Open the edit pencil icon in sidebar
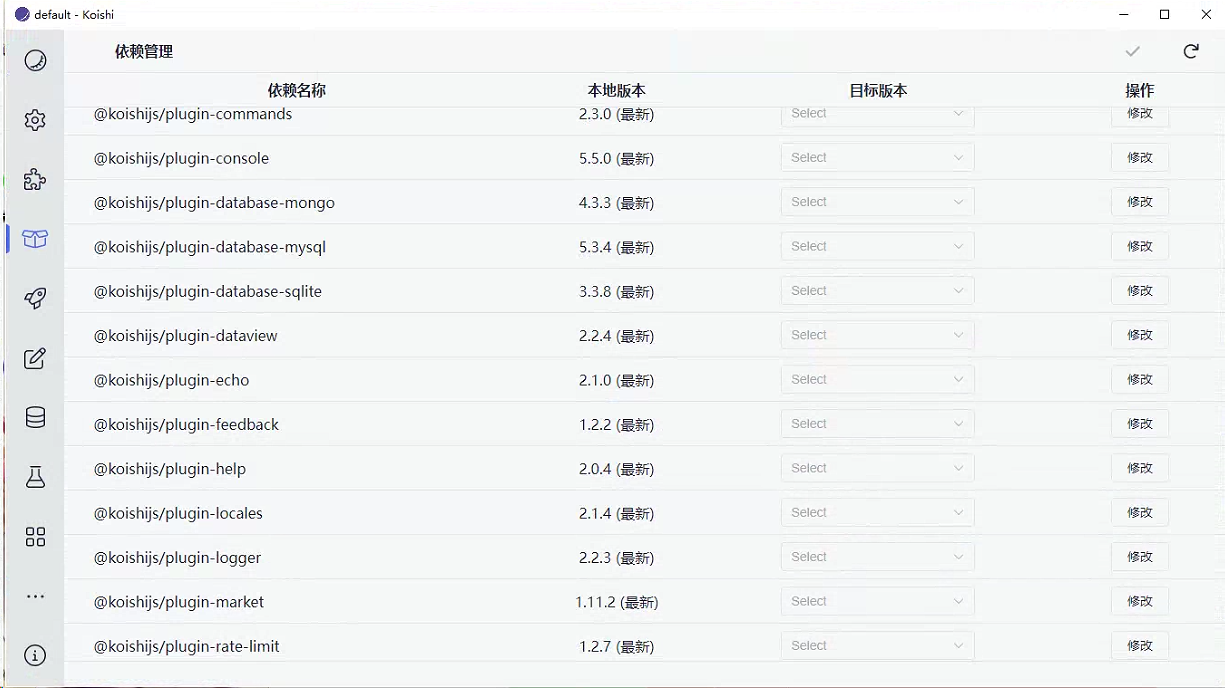The width and height of the screenshot is (1225, 688). pyautogui.click(x=35, y=358)
